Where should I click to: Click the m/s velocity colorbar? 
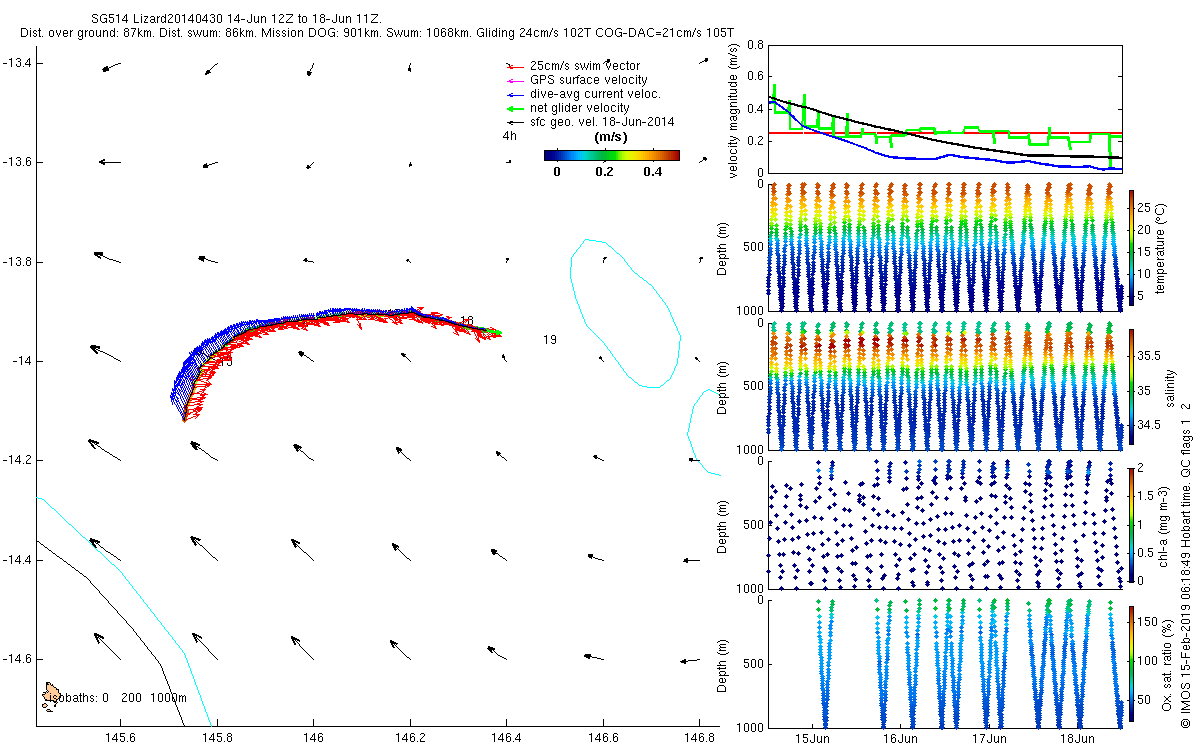[x=611, y=155]
